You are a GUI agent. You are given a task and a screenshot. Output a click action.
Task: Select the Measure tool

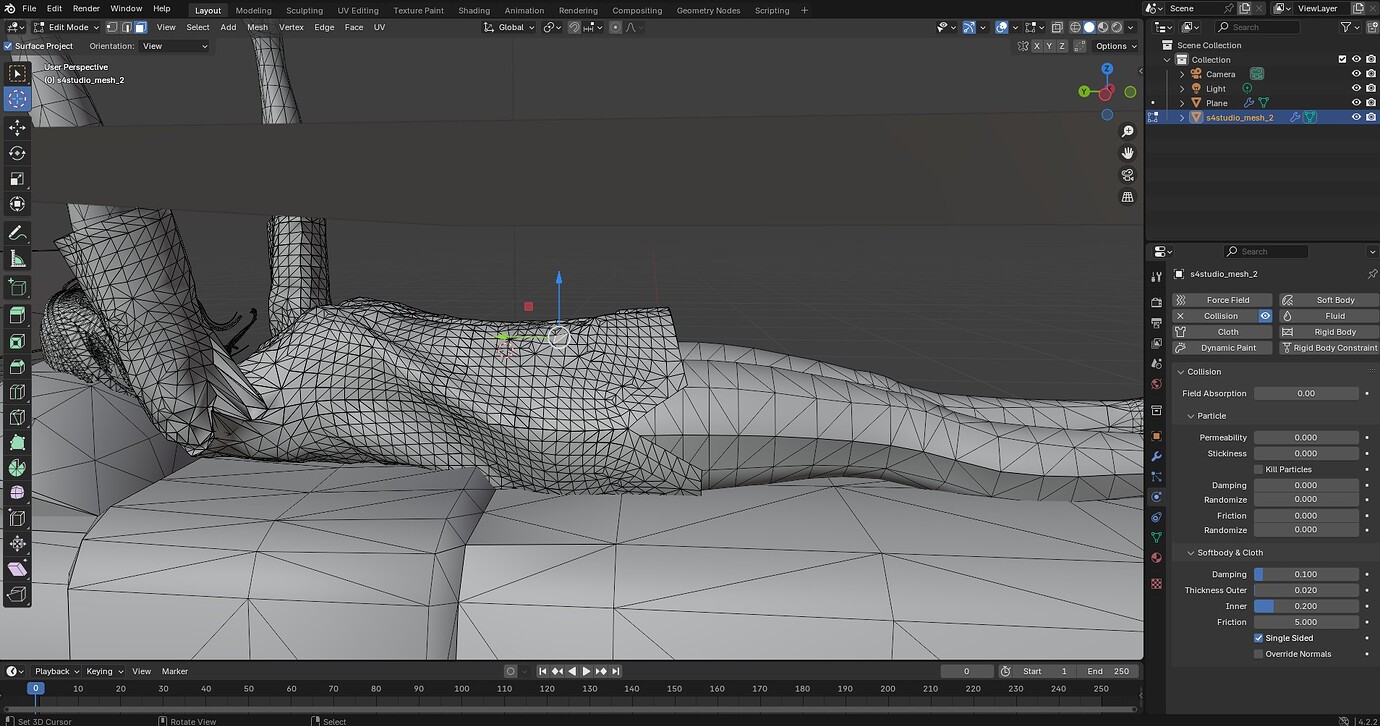point(17,259)
